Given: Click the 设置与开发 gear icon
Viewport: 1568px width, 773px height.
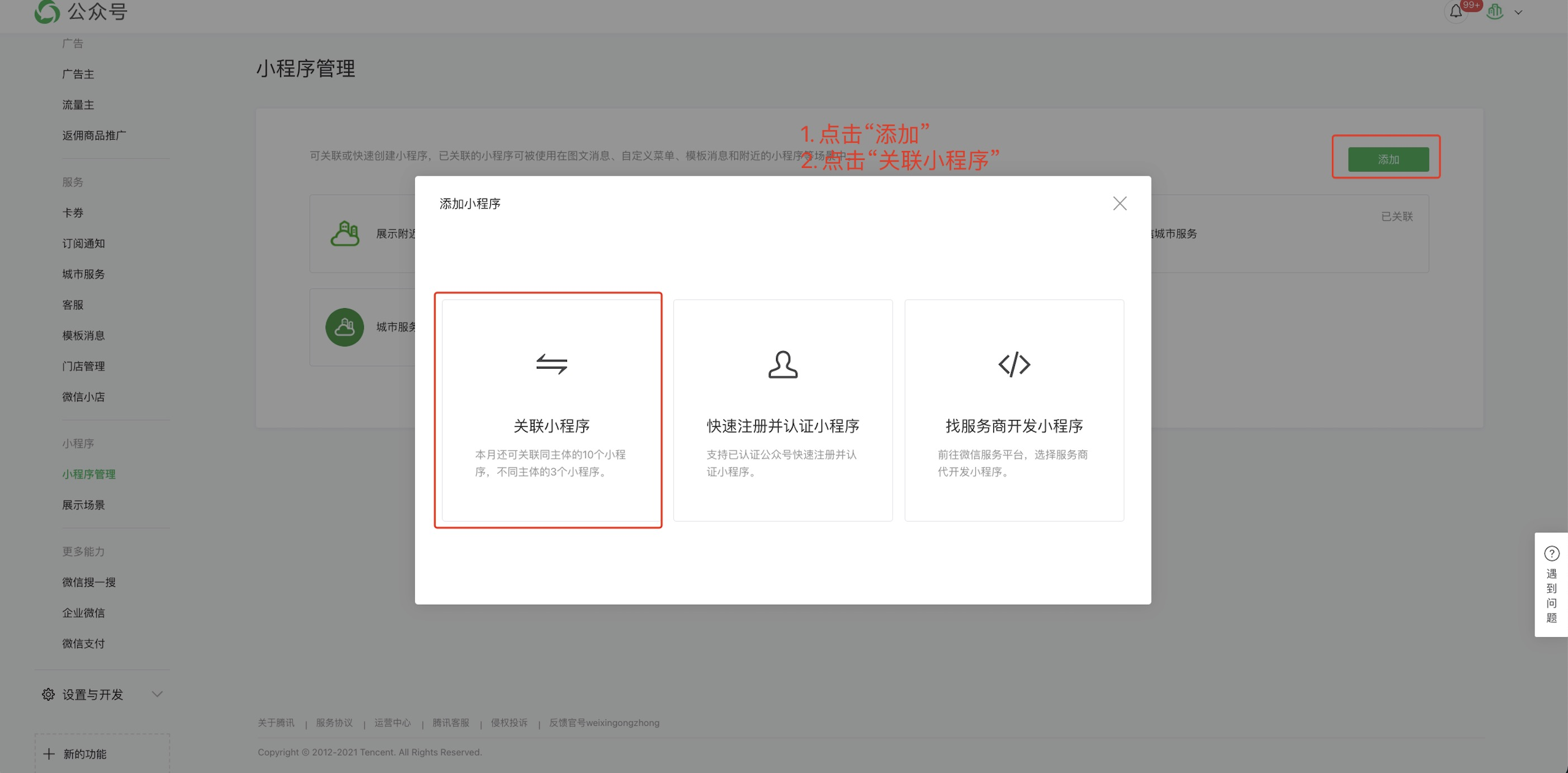Looking at the screenshot, I should 48,695.
